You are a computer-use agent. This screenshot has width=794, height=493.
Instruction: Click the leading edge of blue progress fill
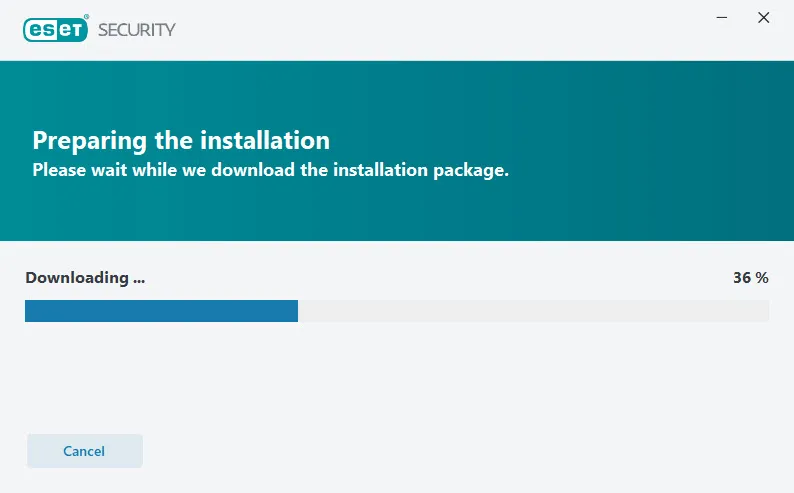click(x=296, y=311)
